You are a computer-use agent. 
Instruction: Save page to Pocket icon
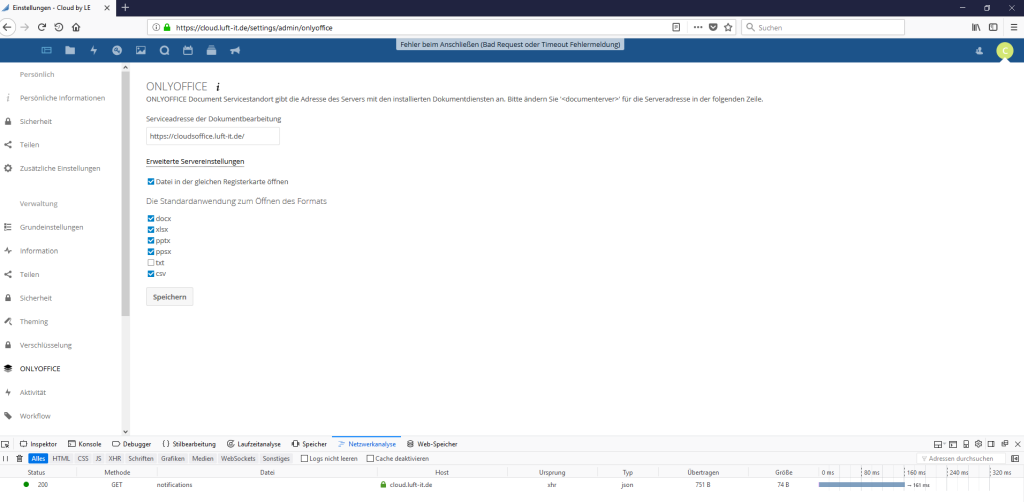coord(713,27)
